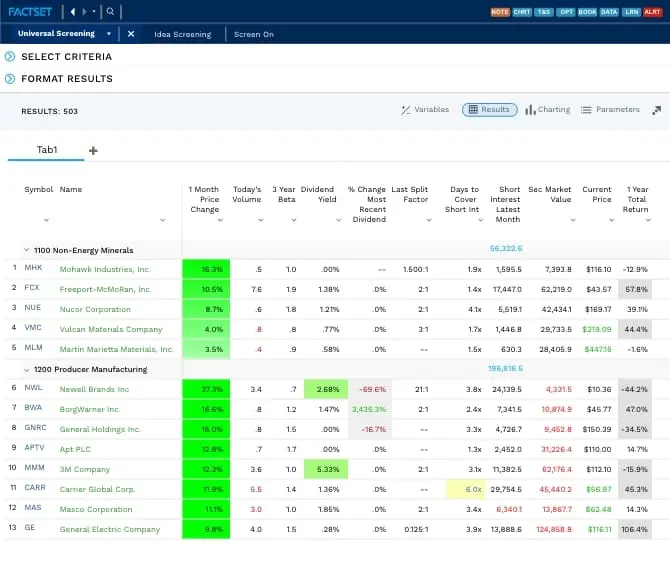Open the BOOK shortcut badge
The width and height of the screenshot is (670, 566).
588,12
